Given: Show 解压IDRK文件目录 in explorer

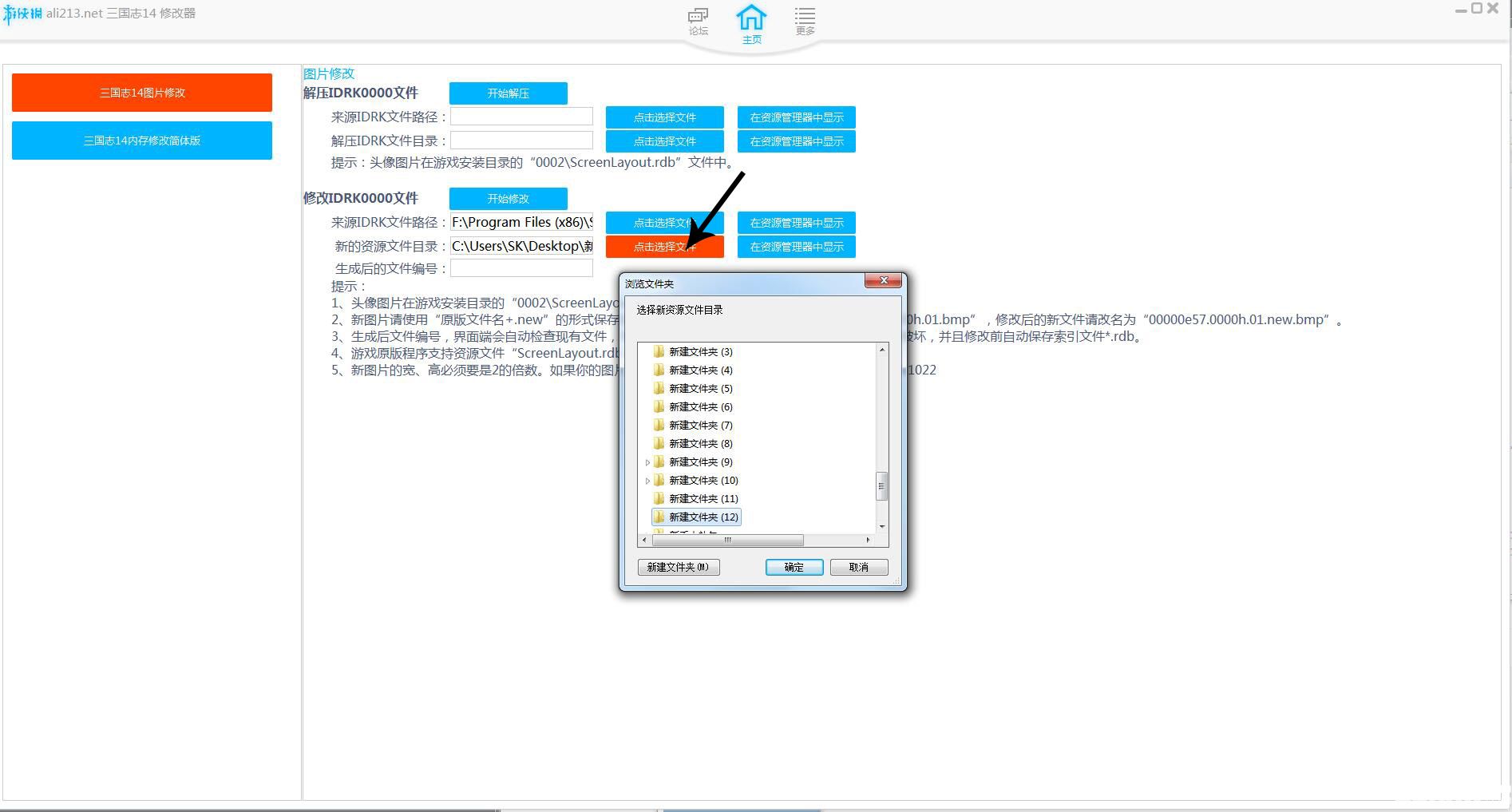Looking at the screenshot, I should [x=797, y=141].
